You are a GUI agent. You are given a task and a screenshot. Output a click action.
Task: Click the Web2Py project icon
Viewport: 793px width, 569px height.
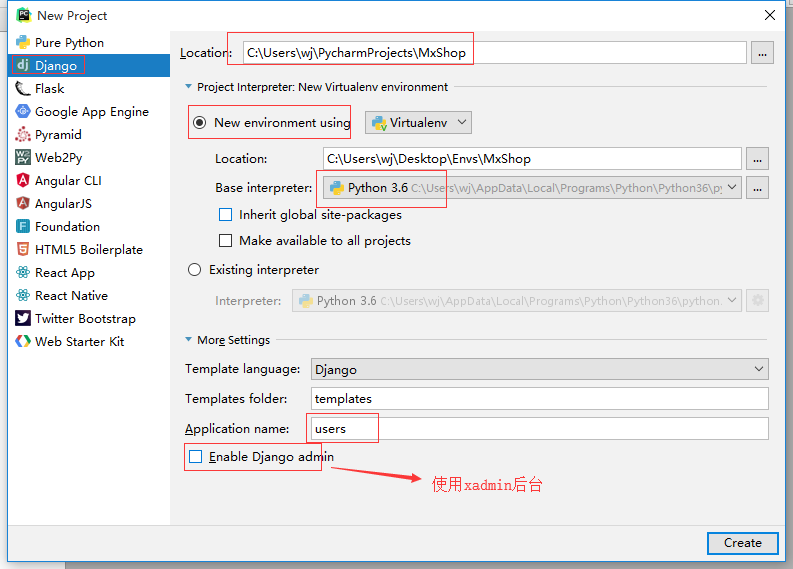(x=23, y=157)
